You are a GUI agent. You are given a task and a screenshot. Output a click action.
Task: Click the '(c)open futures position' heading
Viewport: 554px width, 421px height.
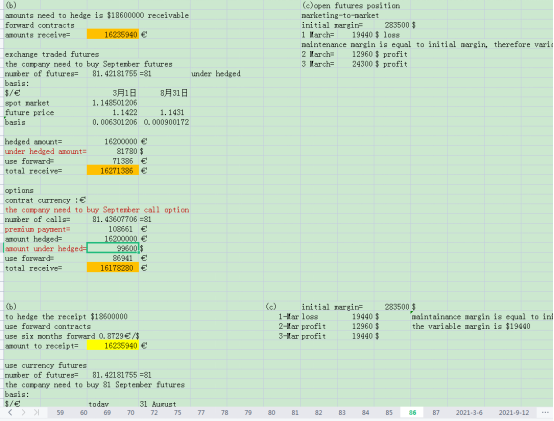point(351,6)
